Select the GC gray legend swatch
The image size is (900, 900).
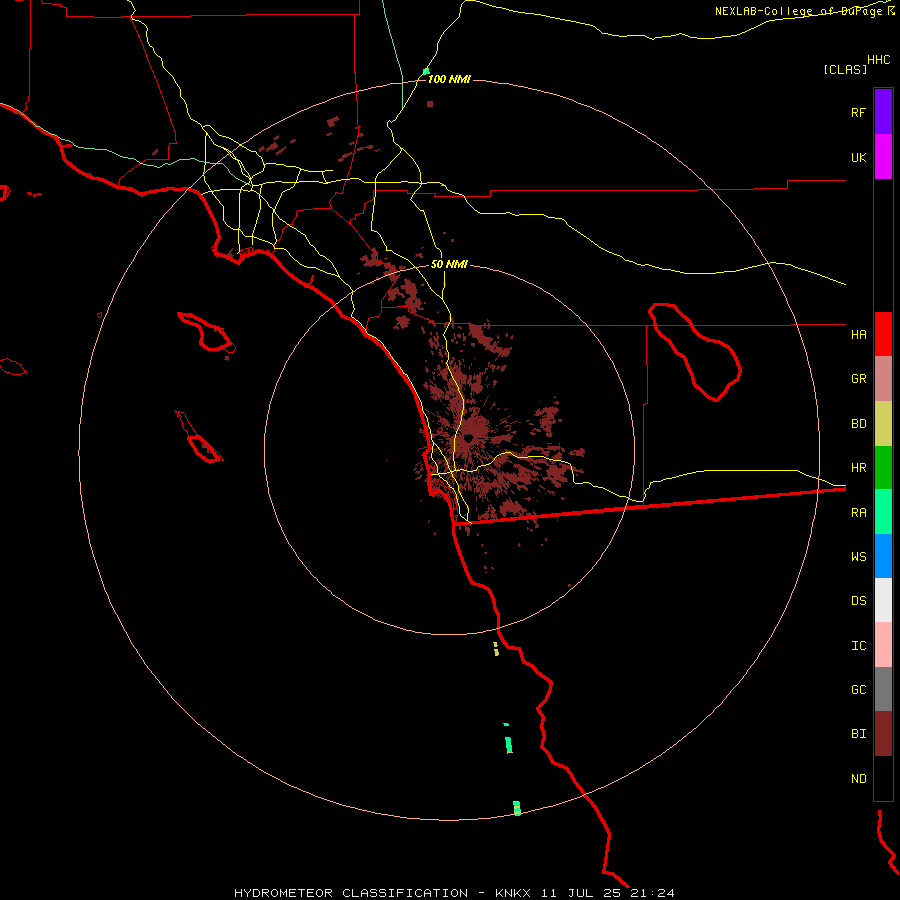[x=883, y=689]
